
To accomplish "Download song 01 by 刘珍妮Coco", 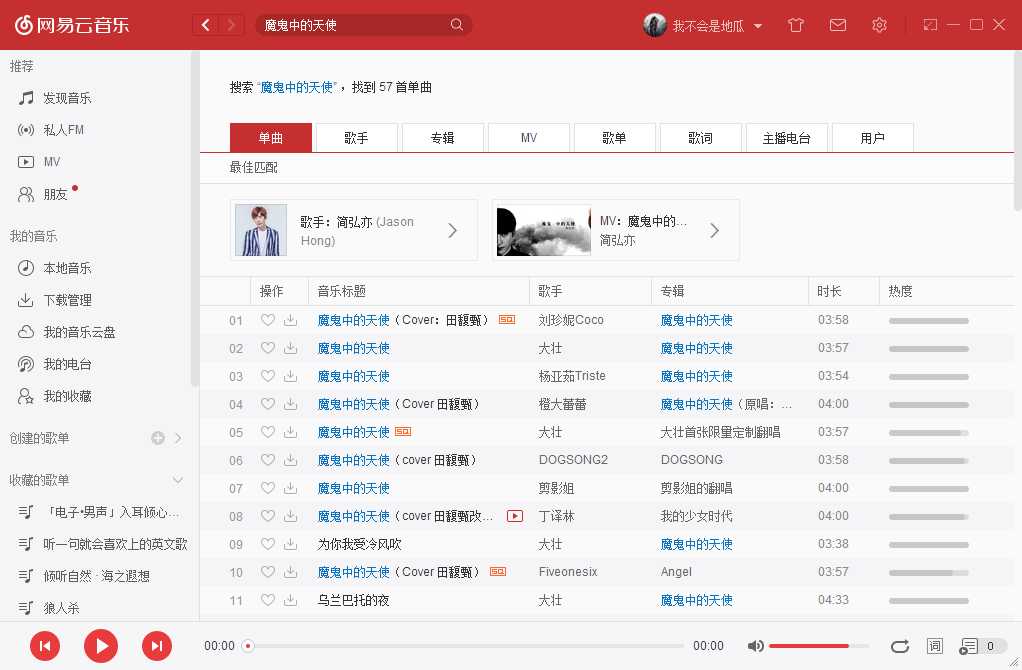I will click(291, 320).
